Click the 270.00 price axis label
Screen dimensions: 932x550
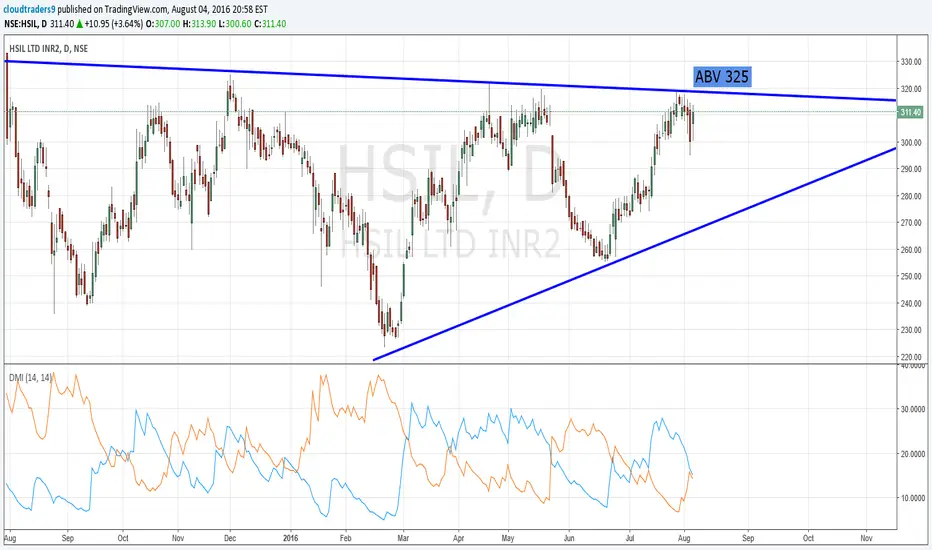(911, 223)
